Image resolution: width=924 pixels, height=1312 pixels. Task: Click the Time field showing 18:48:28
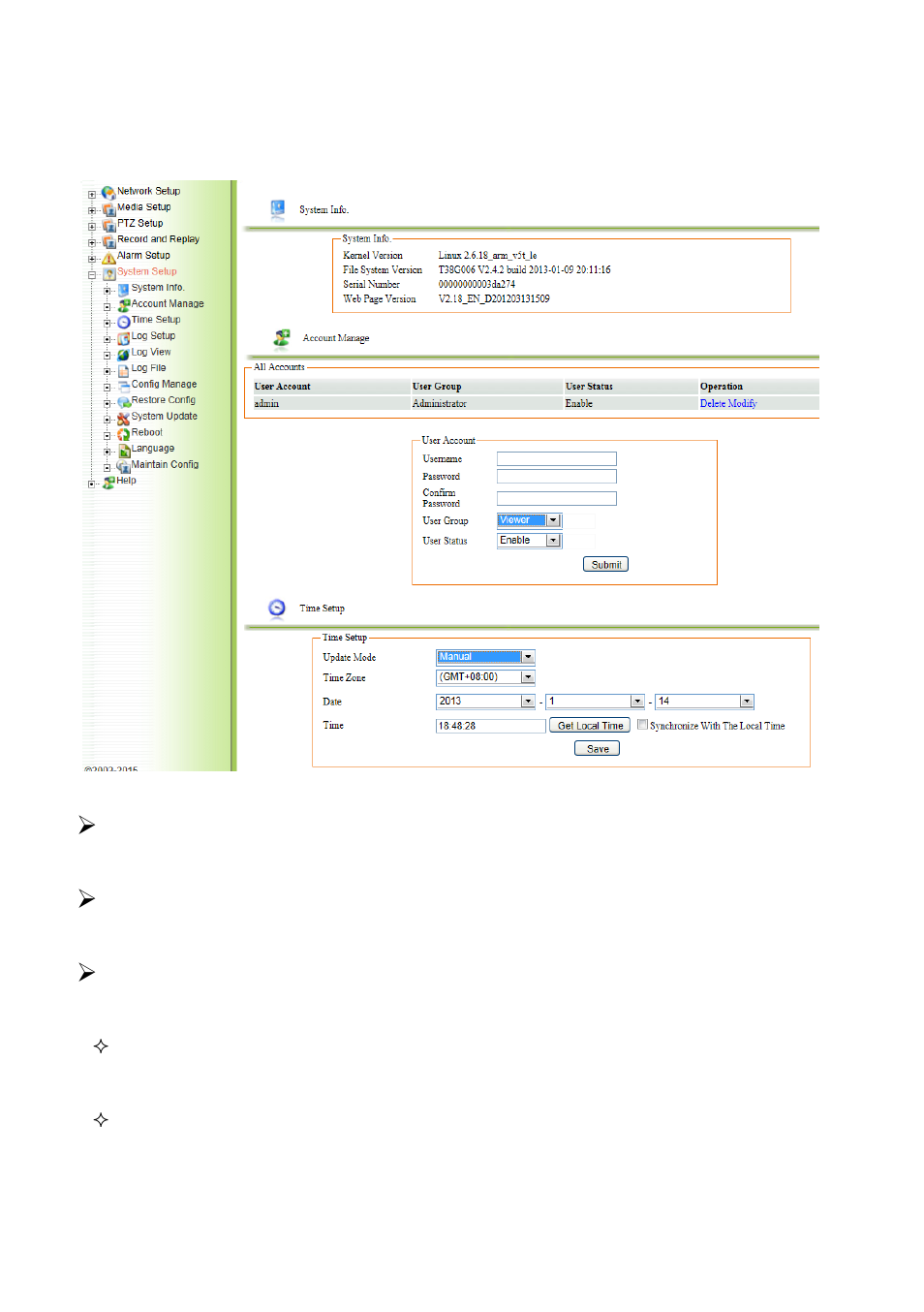pos(491,726)
